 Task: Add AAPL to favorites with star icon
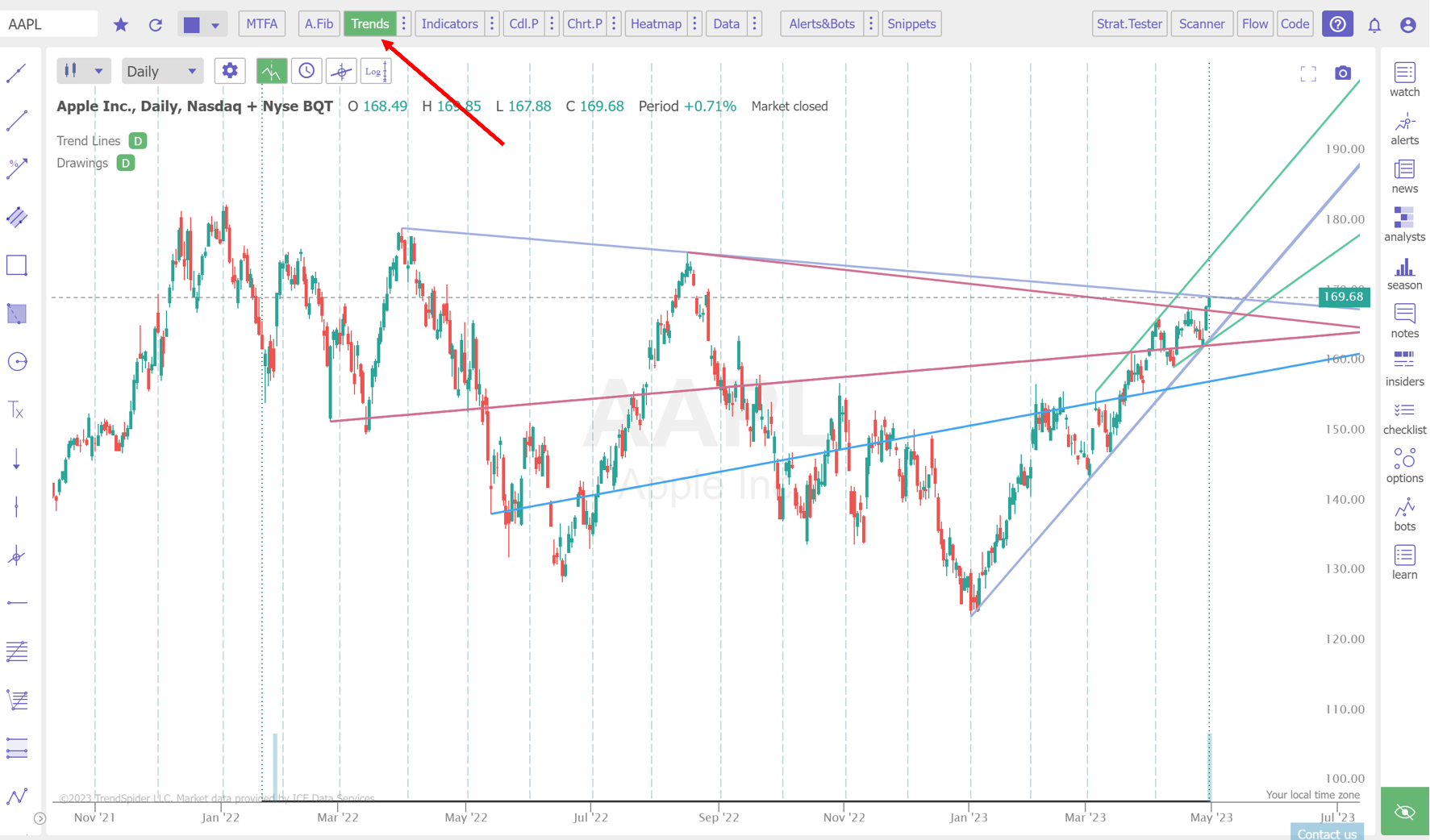[x=121, y=24]
